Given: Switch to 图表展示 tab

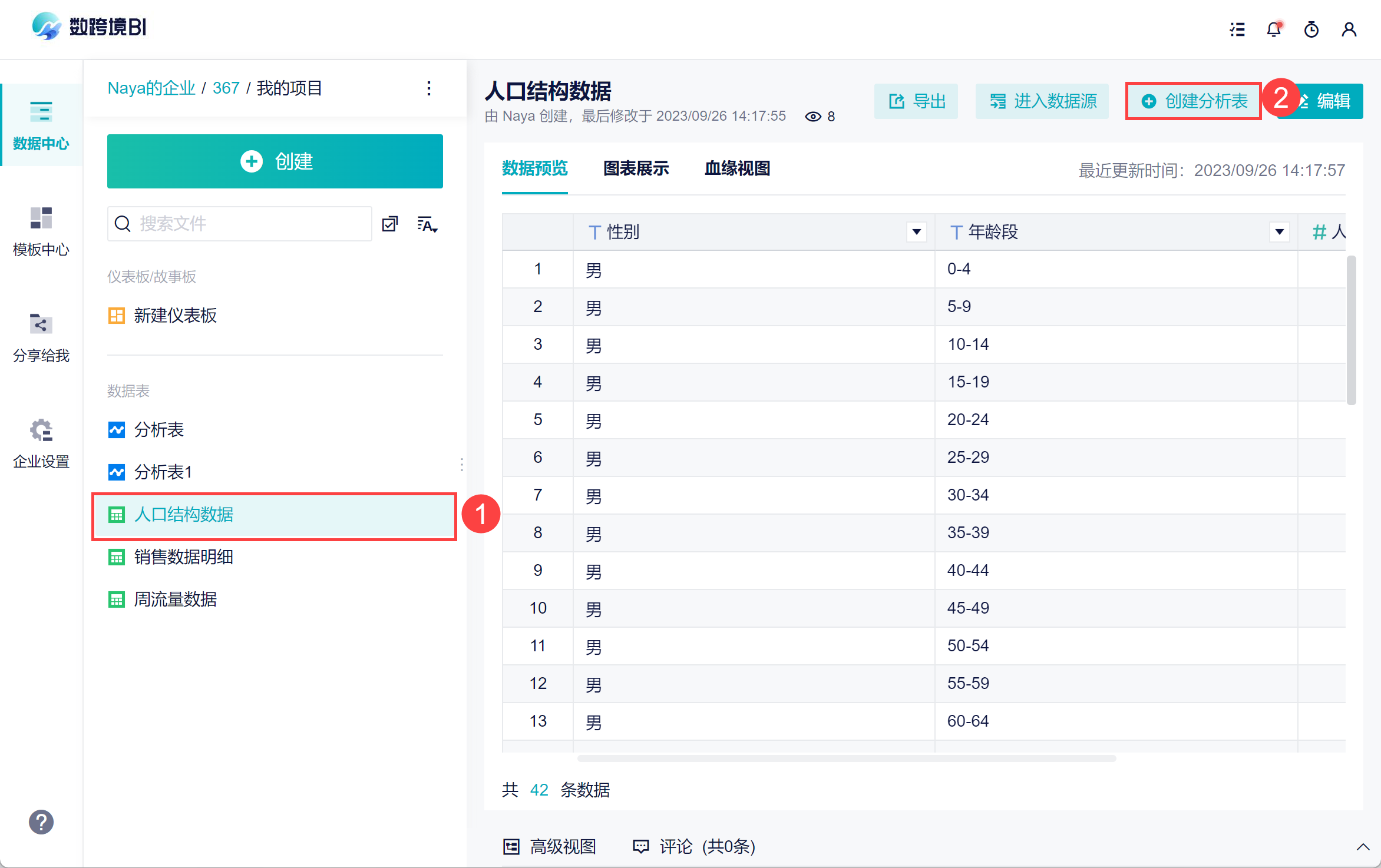Looking at the screenshot, I should [x=636, y=169].
